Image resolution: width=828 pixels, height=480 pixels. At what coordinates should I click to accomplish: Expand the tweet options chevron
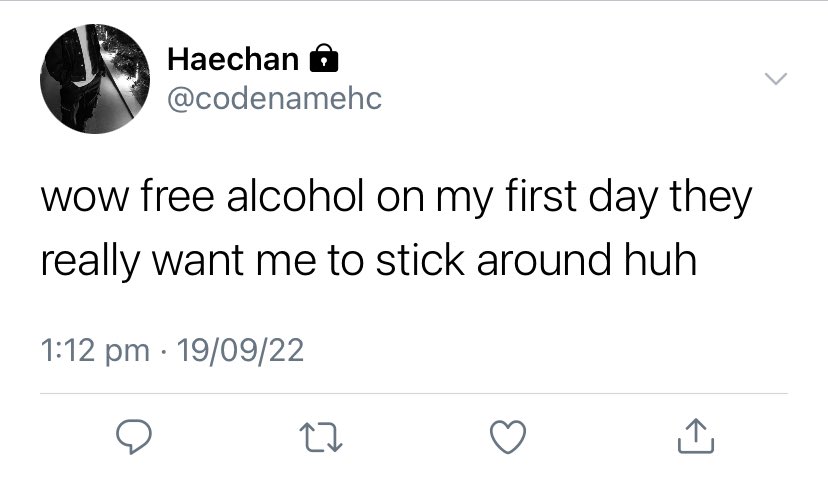tap(775, 79)
